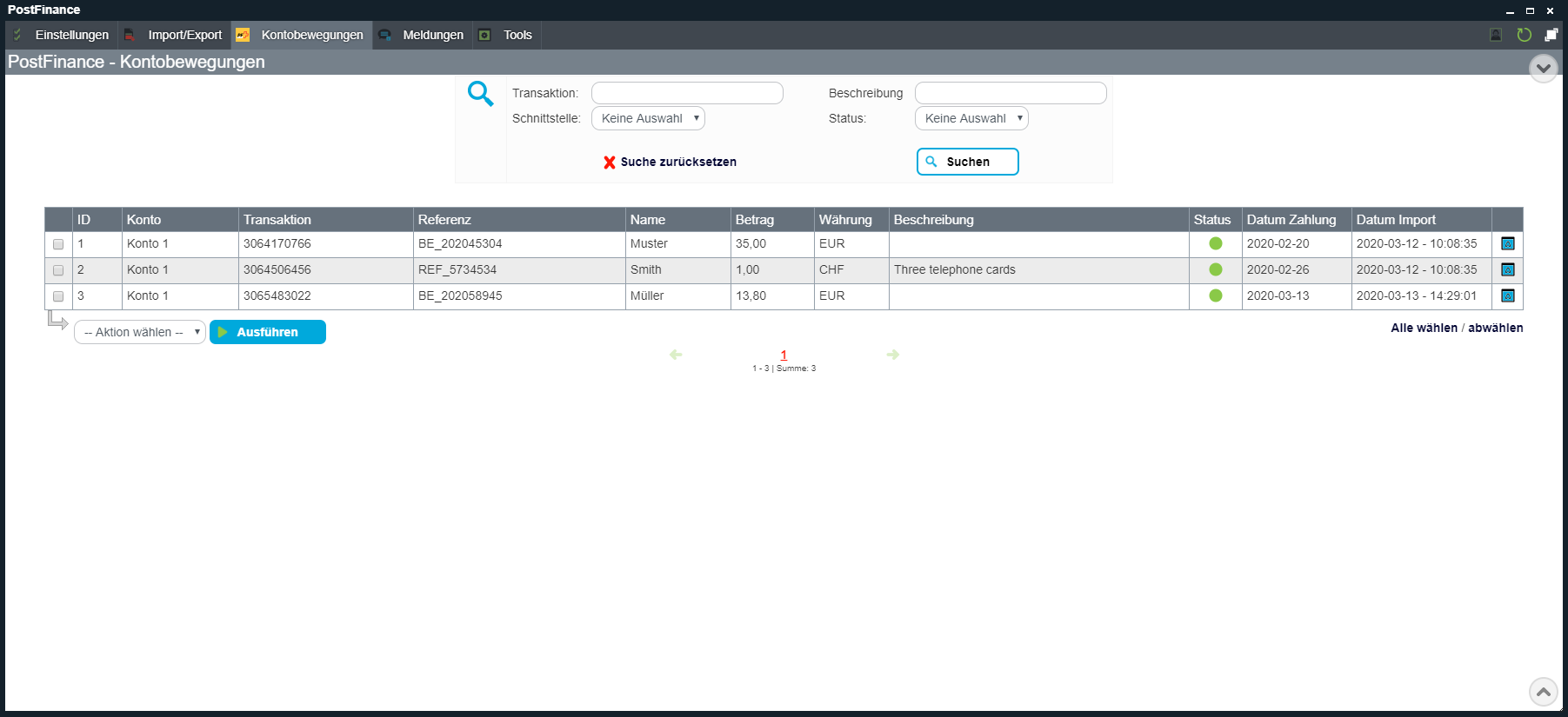1568x717 pixels.
Task: Open details icon for transaction 3065483022
Action: 1508,296
